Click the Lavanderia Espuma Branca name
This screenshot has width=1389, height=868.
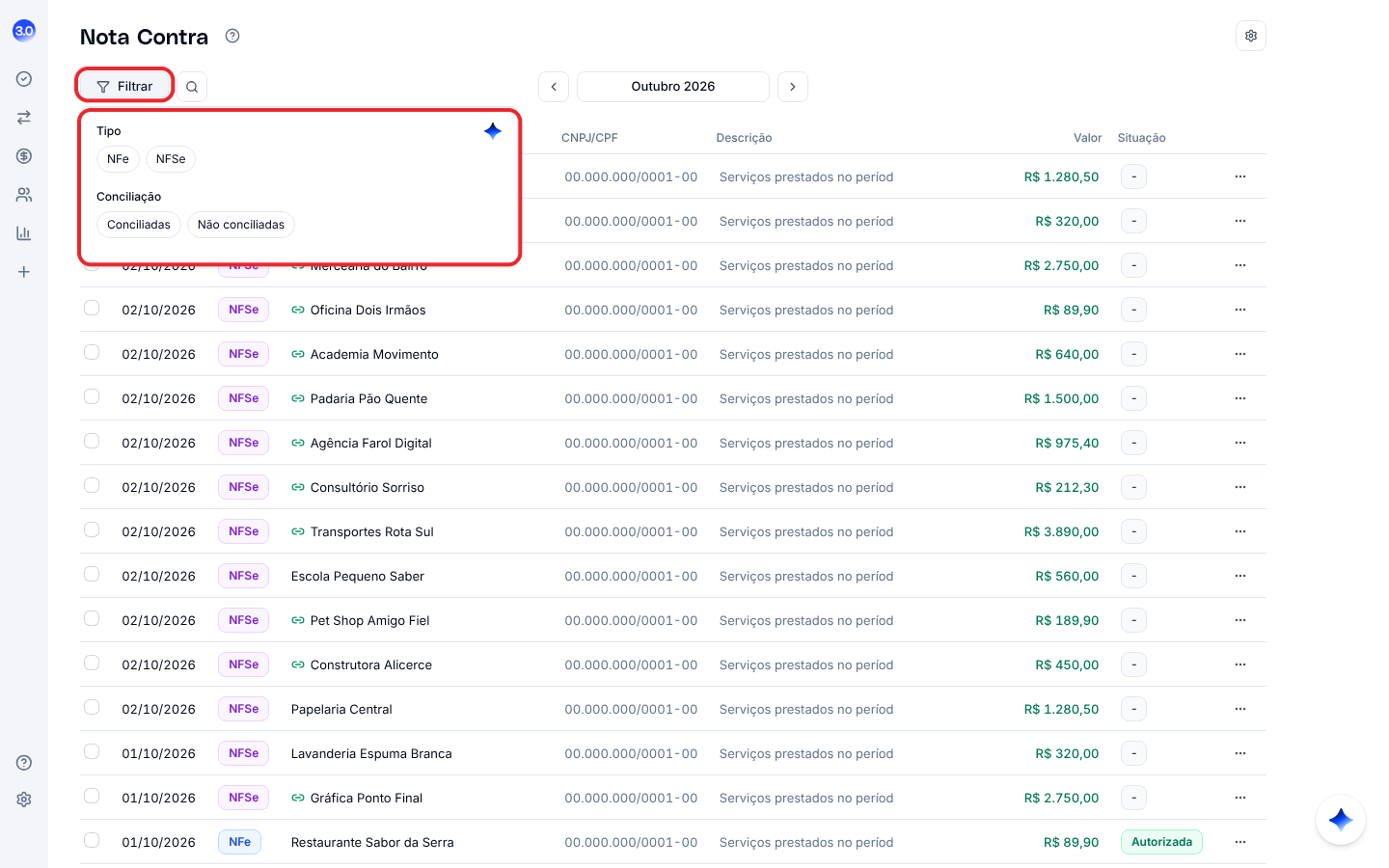[371, 754]
